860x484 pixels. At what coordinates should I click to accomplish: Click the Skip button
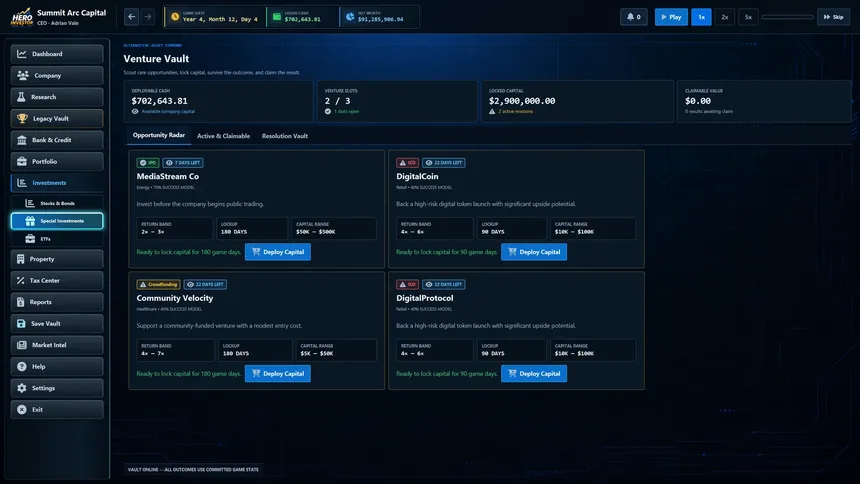(833, 17)
